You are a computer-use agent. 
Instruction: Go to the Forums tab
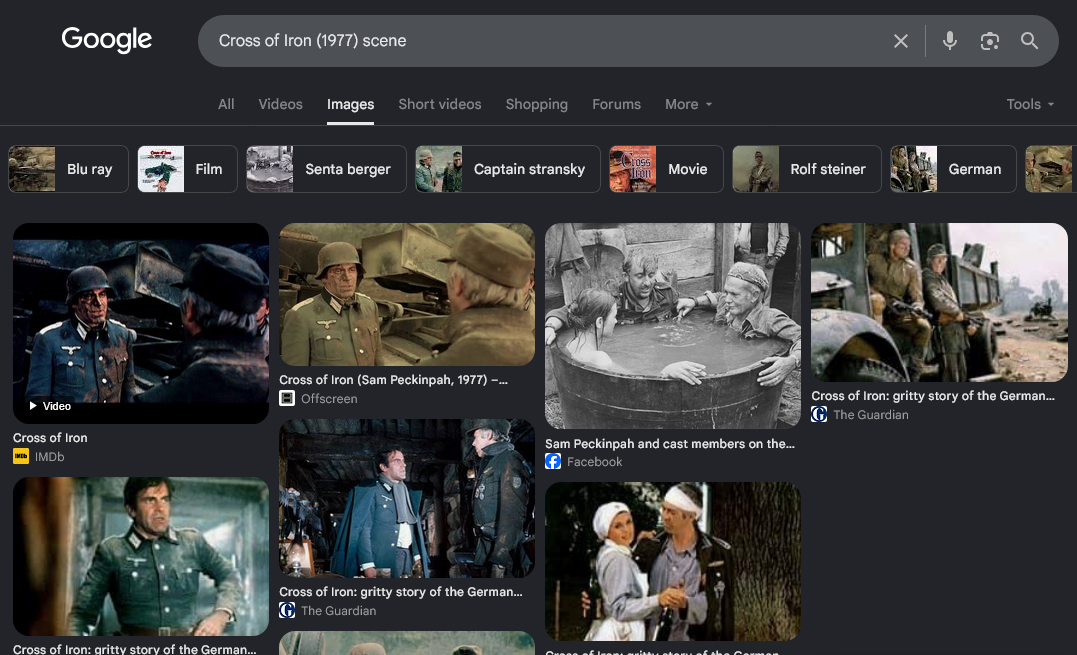(616, 104)
